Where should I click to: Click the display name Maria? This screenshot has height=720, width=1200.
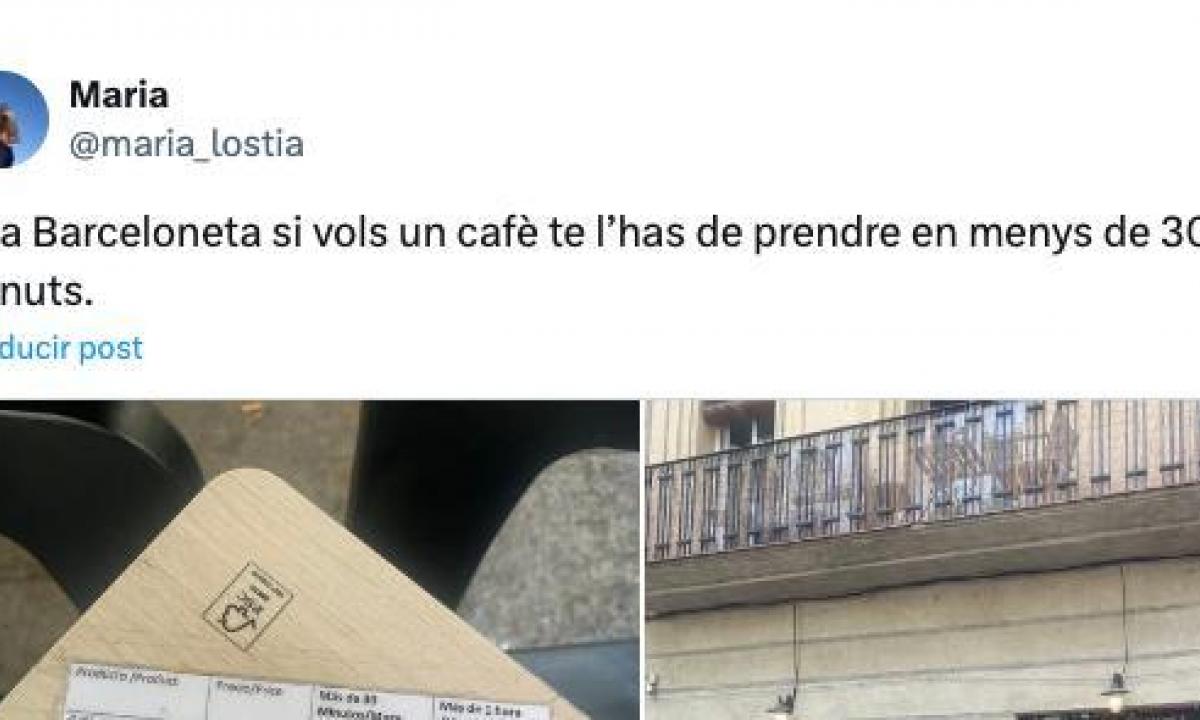point(118,95)
